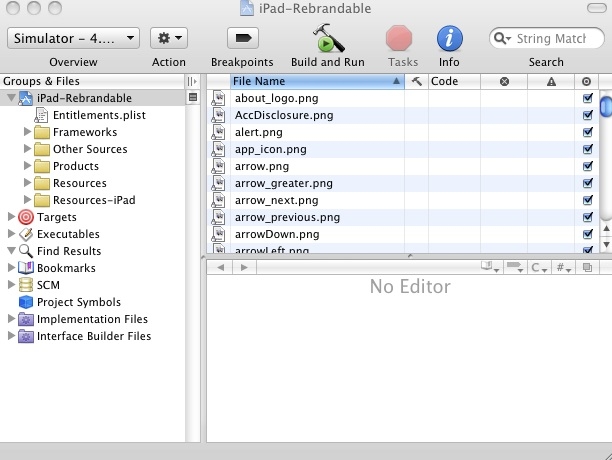Select the Project Symbols cube icon
612x460 pixels.
(26, 302)
